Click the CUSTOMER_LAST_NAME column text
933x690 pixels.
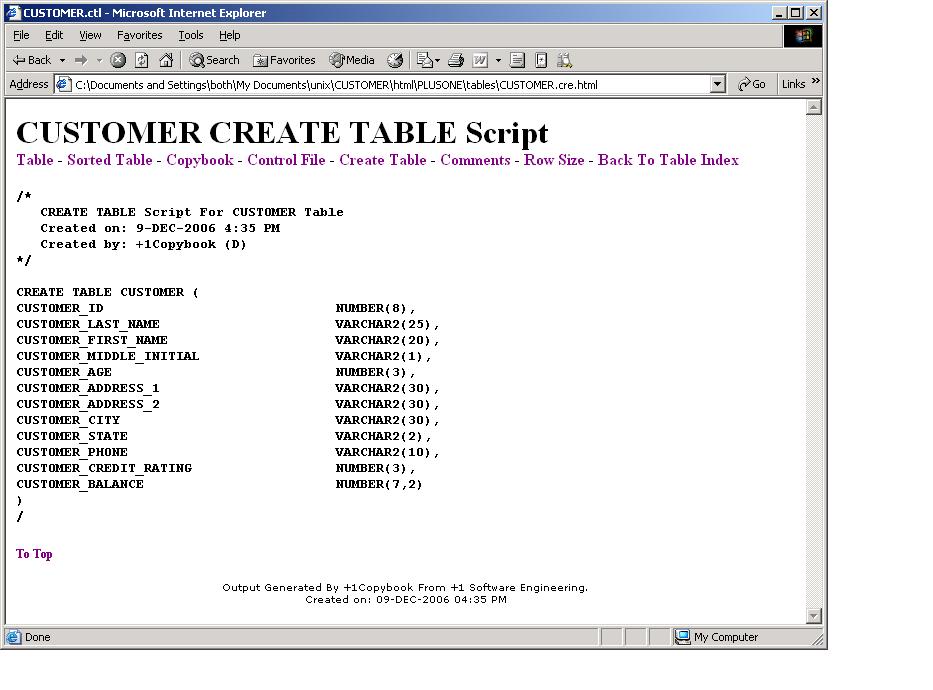88,324
